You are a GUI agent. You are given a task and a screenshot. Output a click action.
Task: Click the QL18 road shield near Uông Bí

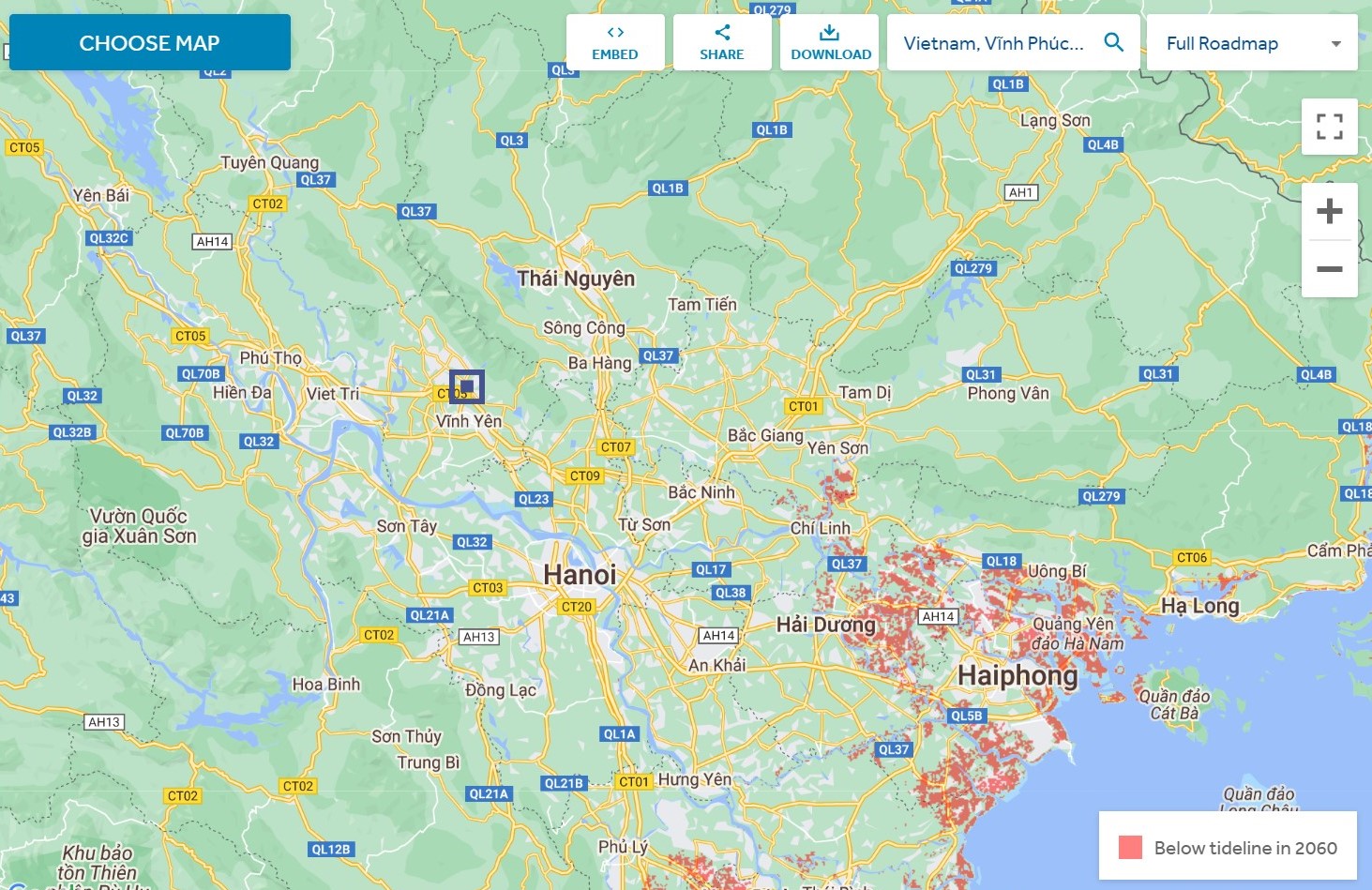[x=1002, y=561]
